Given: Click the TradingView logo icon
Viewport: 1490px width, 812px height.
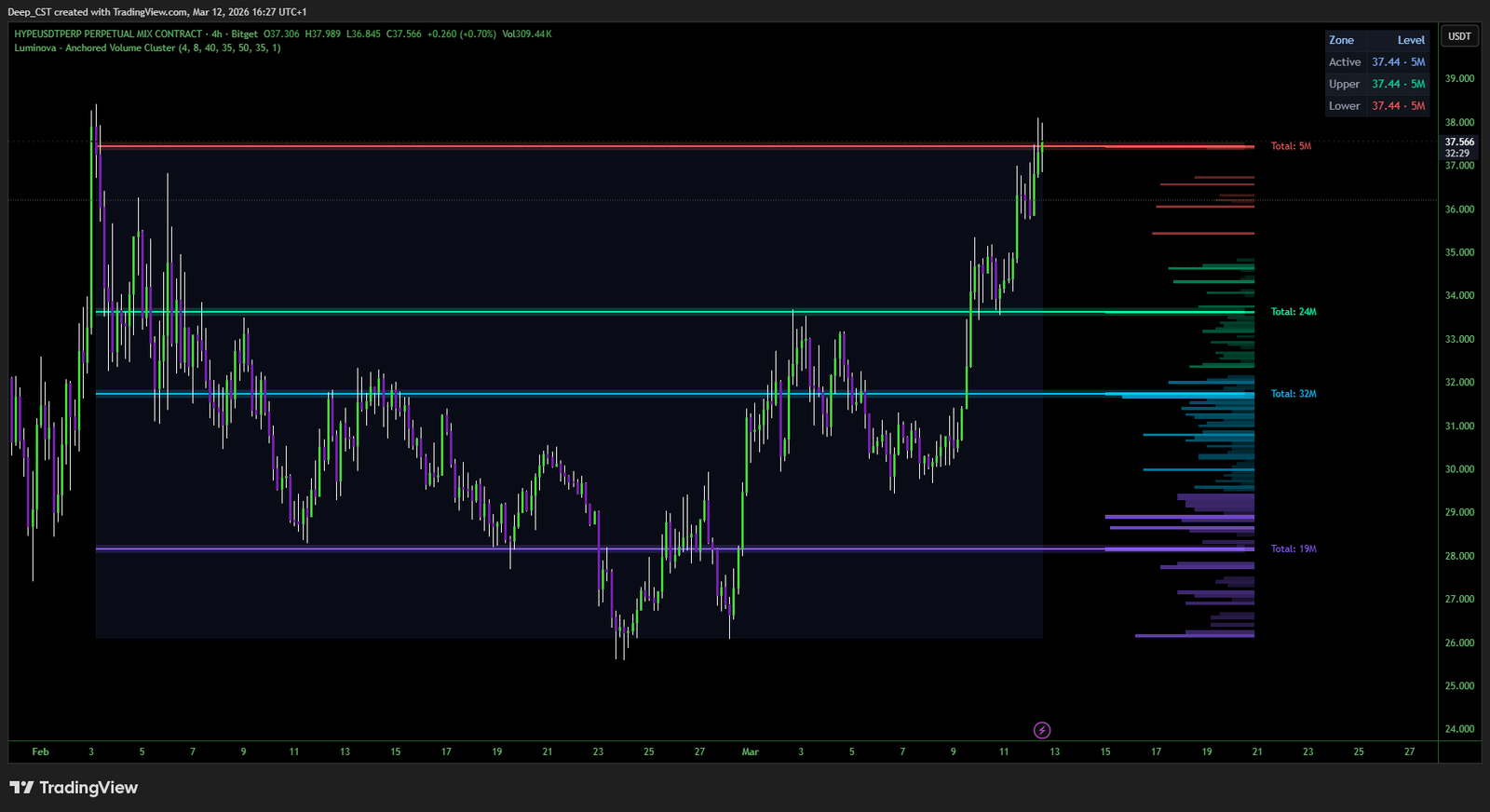Looking at the screenshot, I should [x=22, y=788].
